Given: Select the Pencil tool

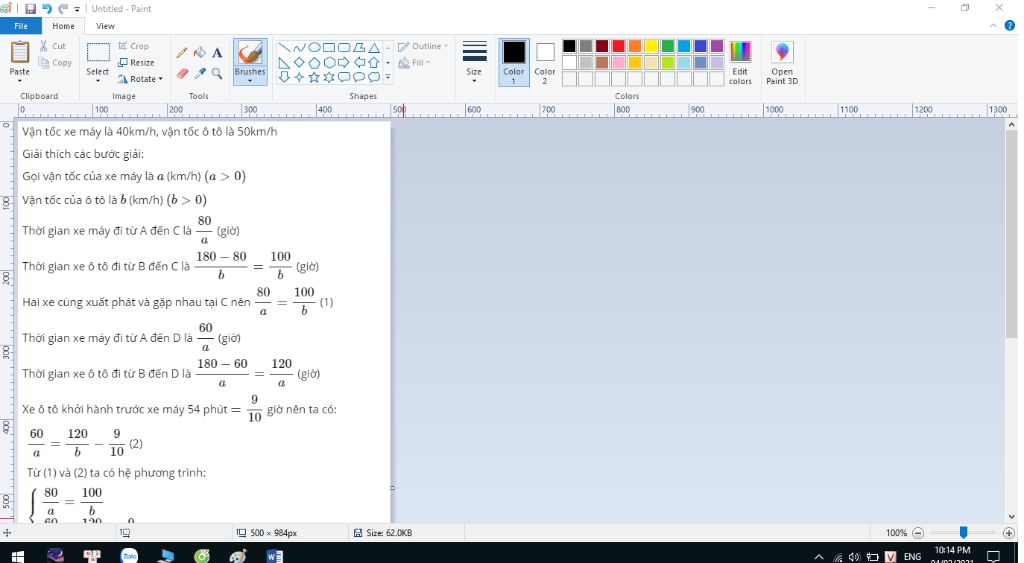Looking at the screenshot, I should [x=182, y=53].
